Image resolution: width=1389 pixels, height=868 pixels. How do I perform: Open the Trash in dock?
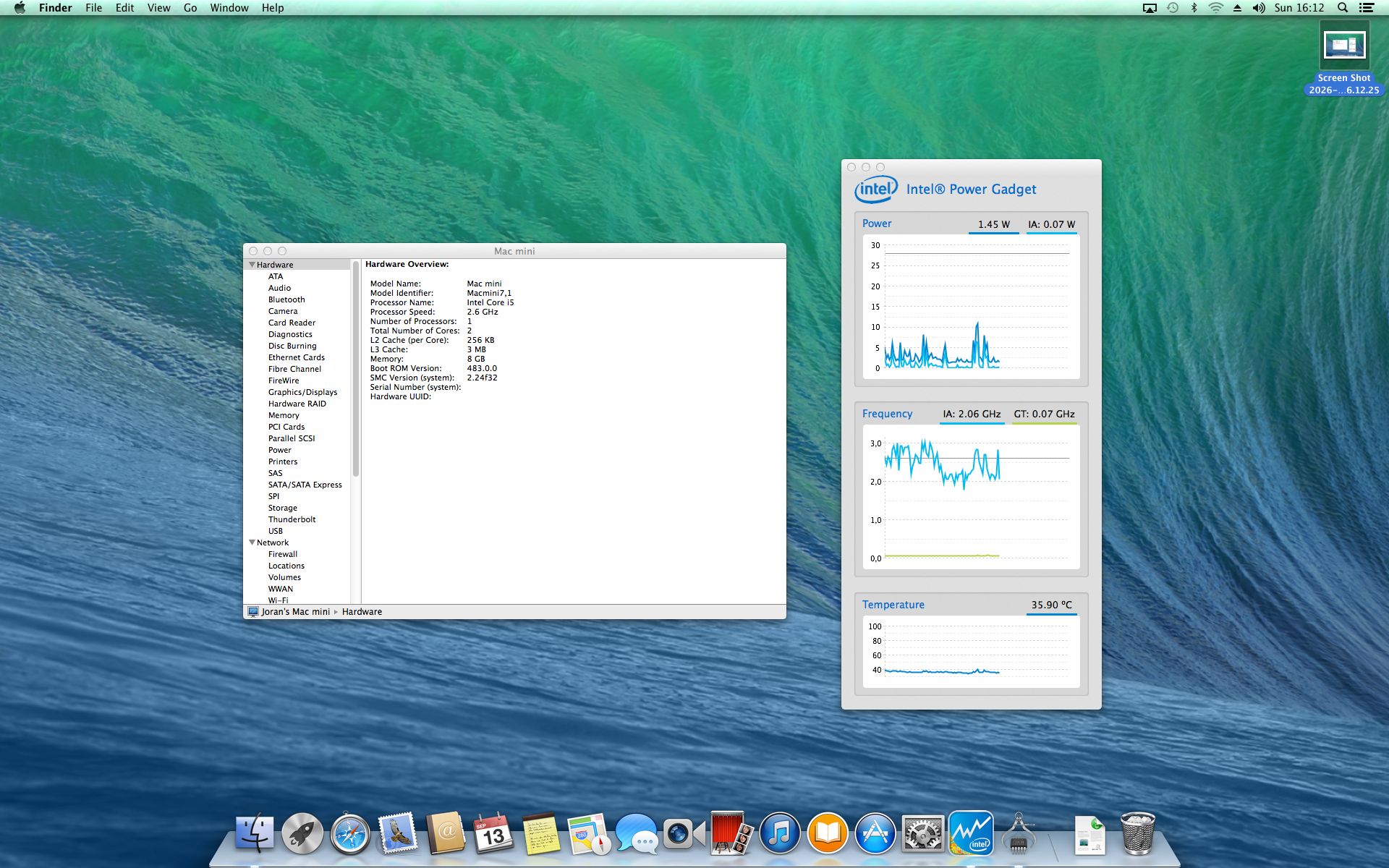[x=1137, y=833]
